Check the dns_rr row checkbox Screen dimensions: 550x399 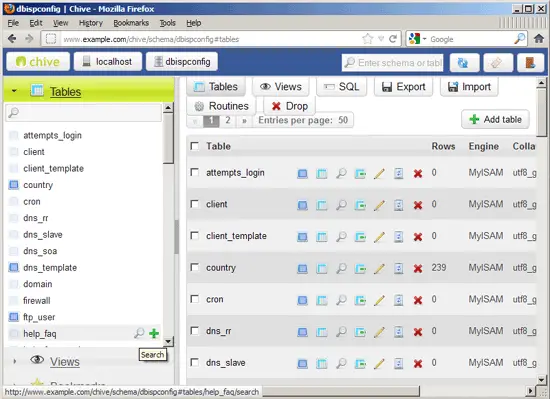coord(194,331)
